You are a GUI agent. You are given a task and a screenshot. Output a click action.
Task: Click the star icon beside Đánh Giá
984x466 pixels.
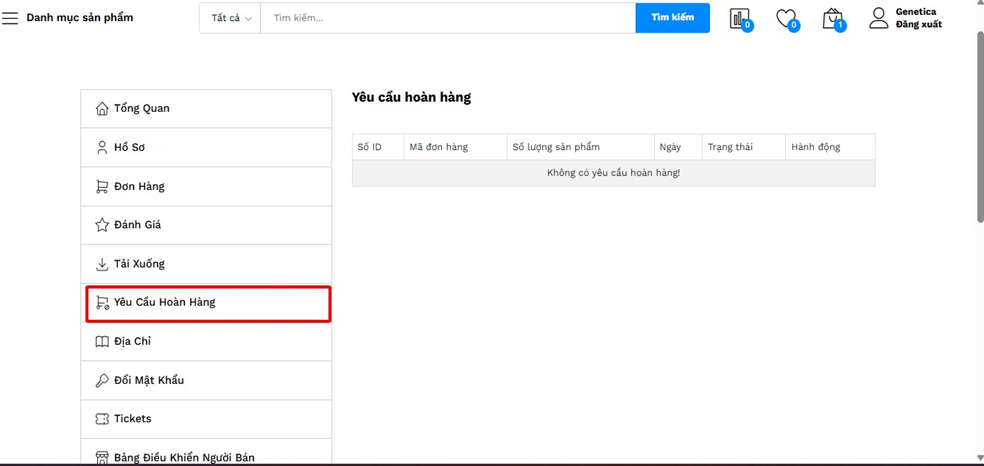pos(101,225)
